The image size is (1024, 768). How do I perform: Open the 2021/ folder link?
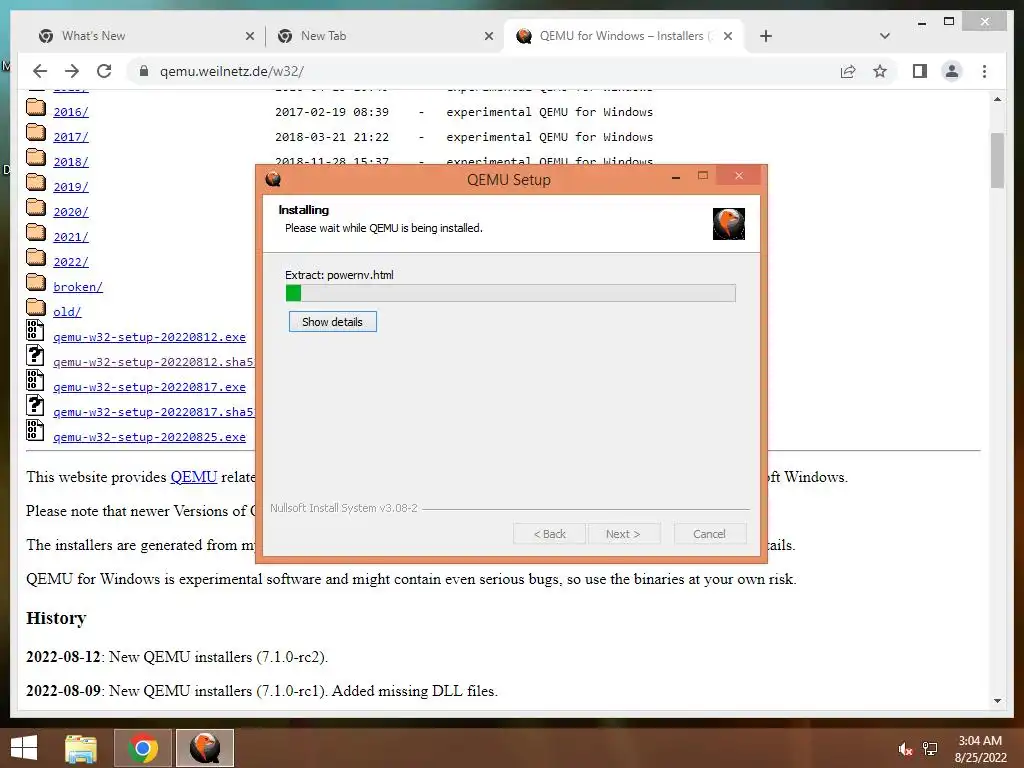coord(71,237)
